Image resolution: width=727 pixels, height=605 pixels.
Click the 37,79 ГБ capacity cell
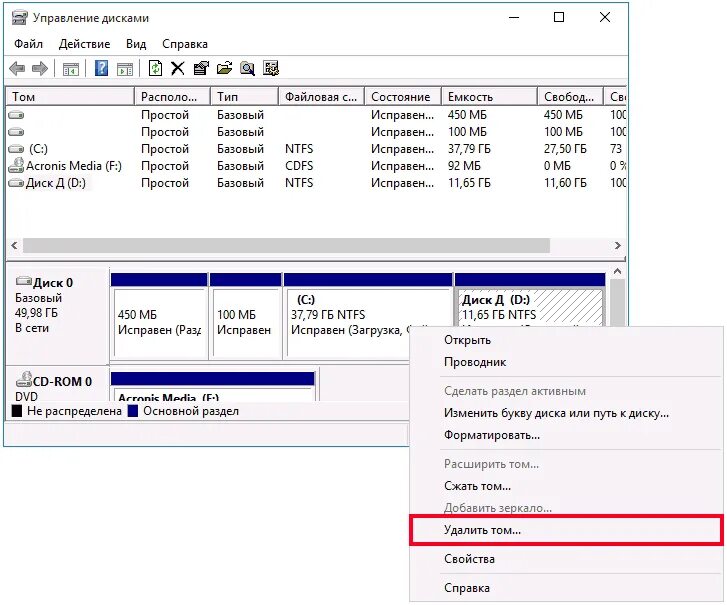(469, 149)
